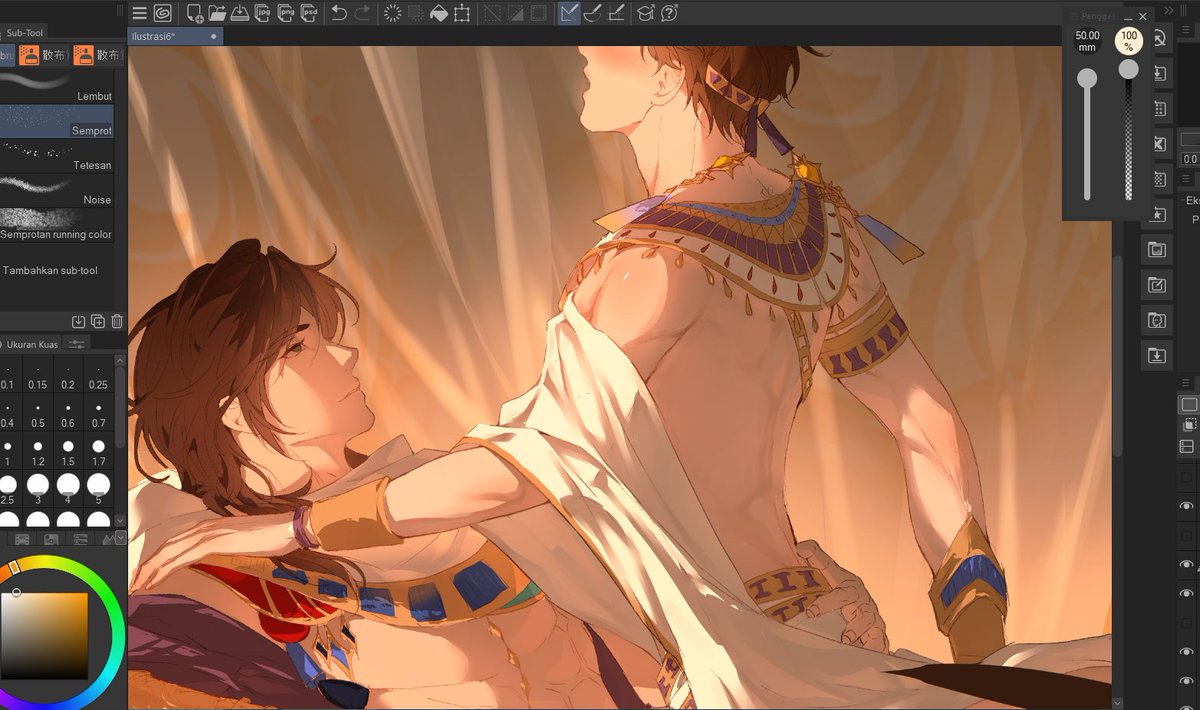This screenshot has height=710, width=1200.
Task: Expand the color palette tab dropdown arrow
Action: click(x=121, y=538)
